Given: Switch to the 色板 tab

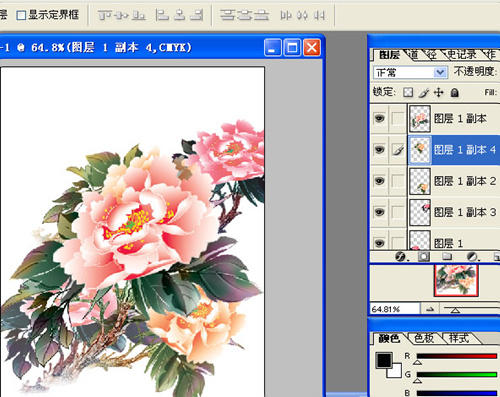Looking at the screenshot, I should tap(424, 338).
